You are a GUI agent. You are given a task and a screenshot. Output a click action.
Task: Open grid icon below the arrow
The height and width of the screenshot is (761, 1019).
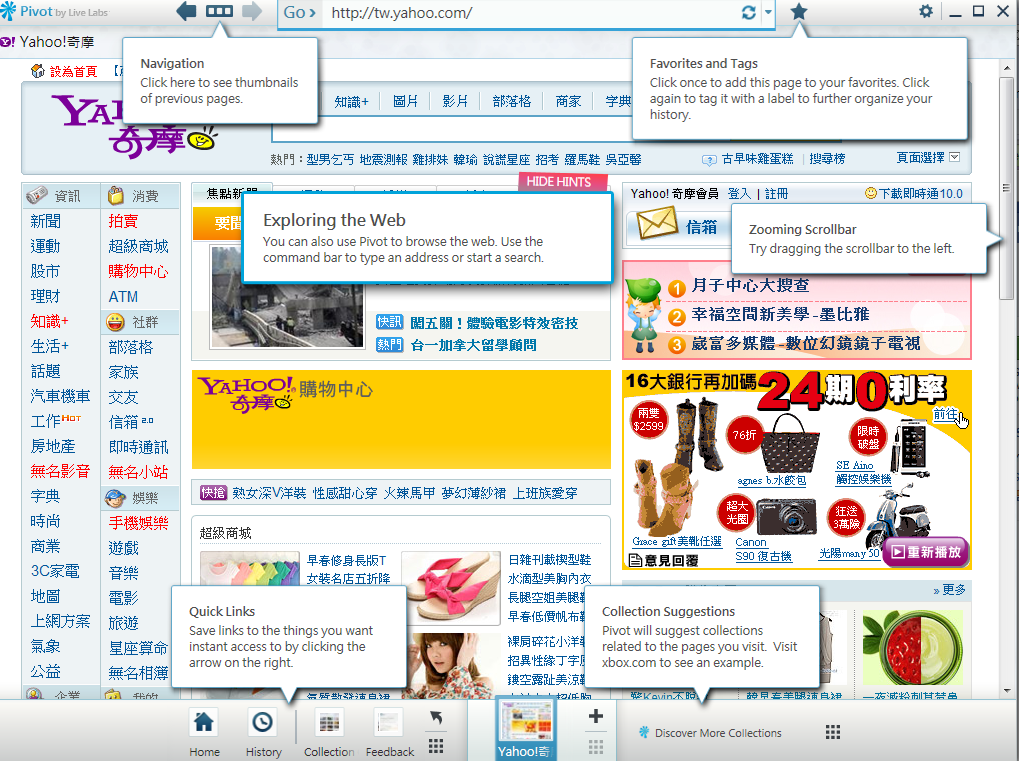click(x=436, y=745)
